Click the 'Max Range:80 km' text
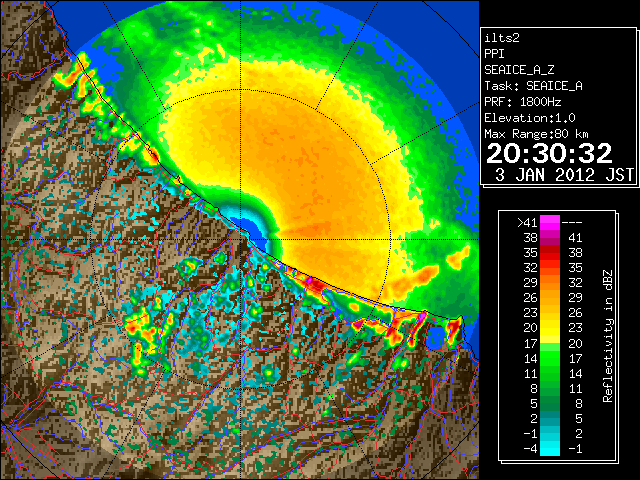 536,134
